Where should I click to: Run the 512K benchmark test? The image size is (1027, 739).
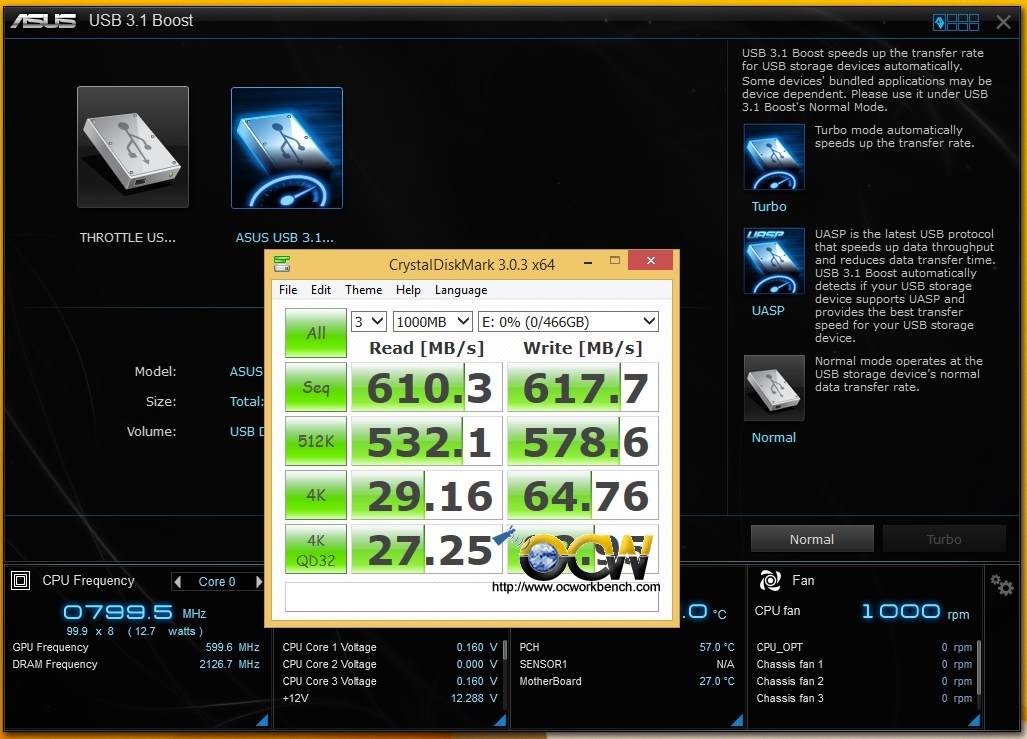(316, 441)
